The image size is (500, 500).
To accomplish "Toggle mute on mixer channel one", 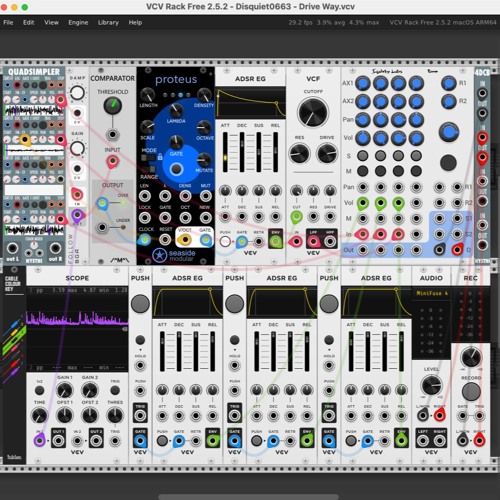I will [363, 171].
